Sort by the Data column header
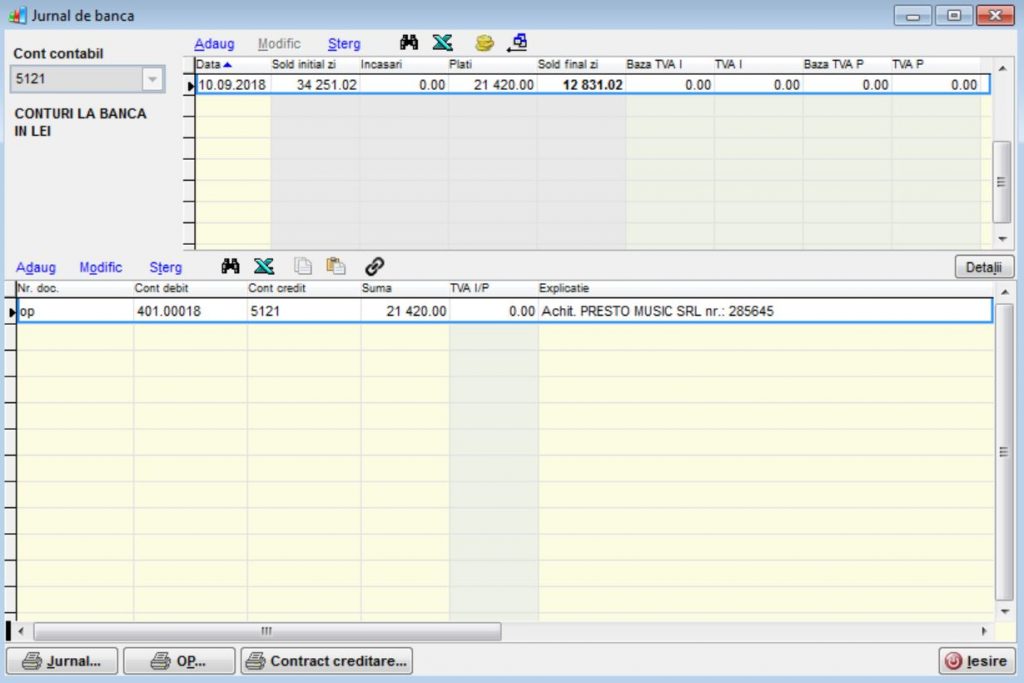This screenshot has height=683, width=1024. (x=214, y=64)
